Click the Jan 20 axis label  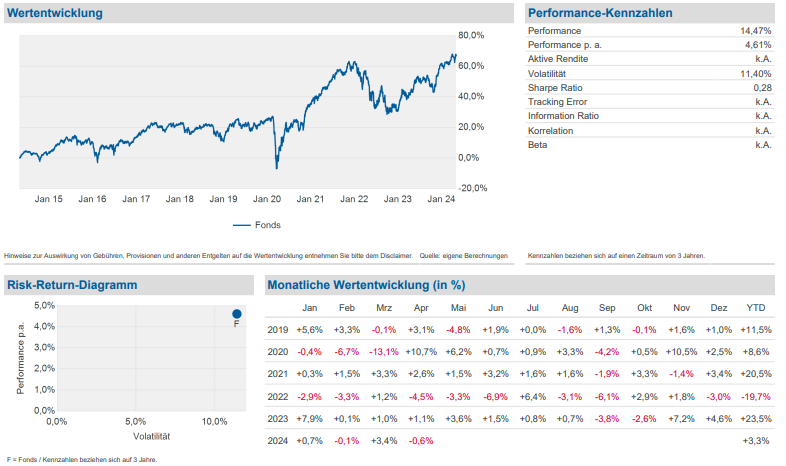pos(267,199)
